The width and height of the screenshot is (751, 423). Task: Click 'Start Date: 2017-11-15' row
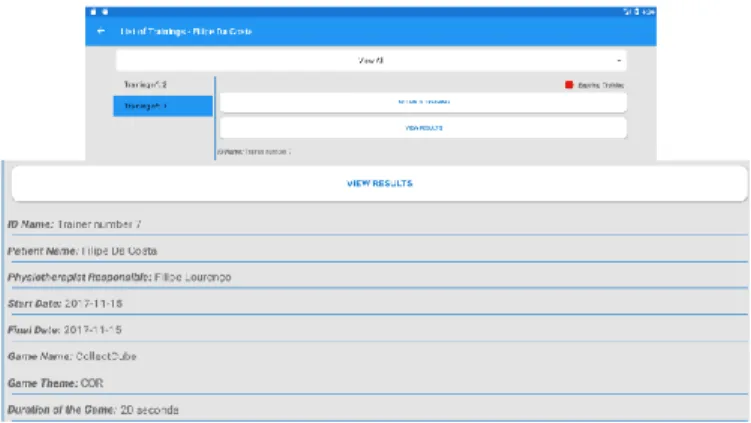coord(65,303)
